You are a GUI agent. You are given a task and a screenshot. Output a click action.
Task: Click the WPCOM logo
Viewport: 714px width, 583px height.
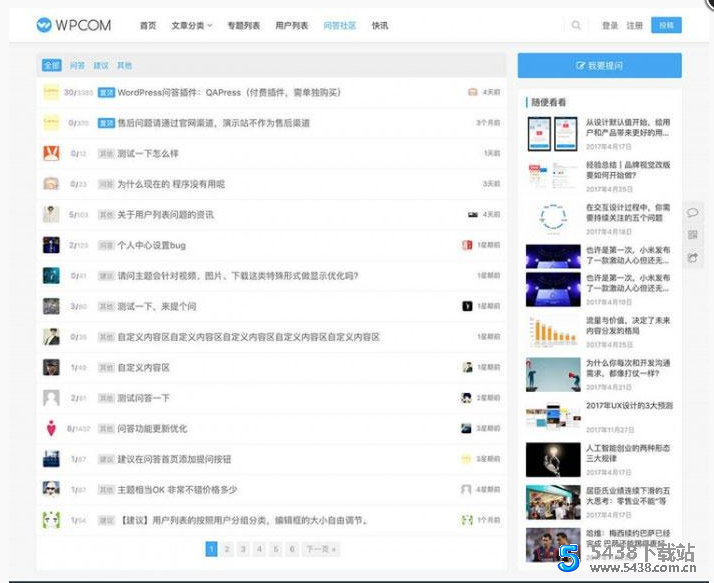coord(74,25)
